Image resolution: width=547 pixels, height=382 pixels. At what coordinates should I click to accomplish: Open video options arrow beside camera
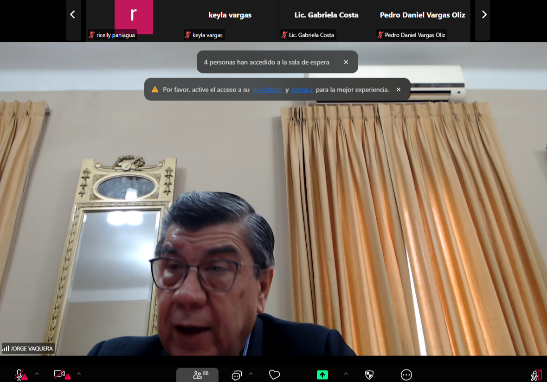tap(79, 374)
